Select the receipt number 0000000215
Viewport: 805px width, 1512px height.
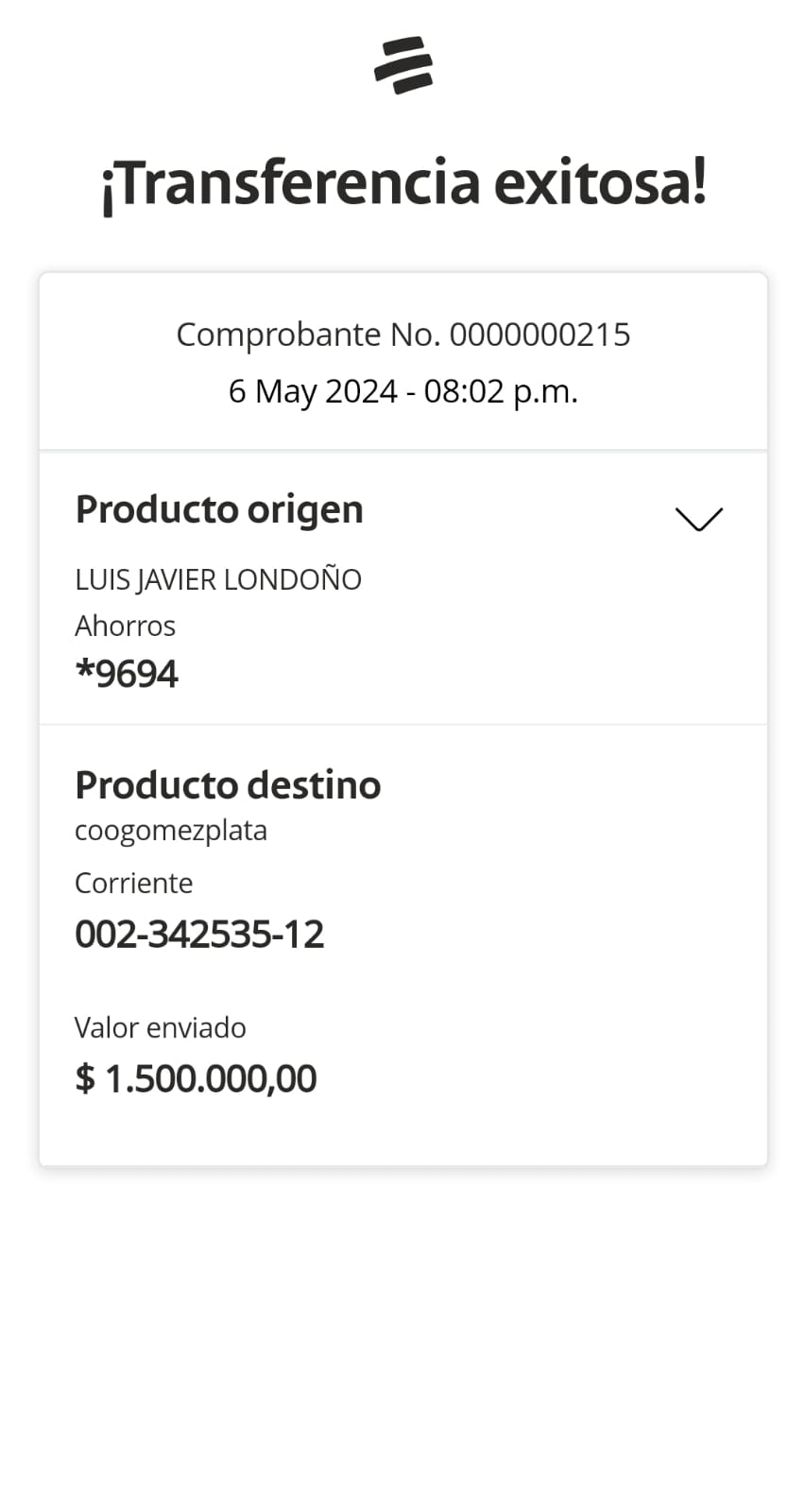point(540,335)
